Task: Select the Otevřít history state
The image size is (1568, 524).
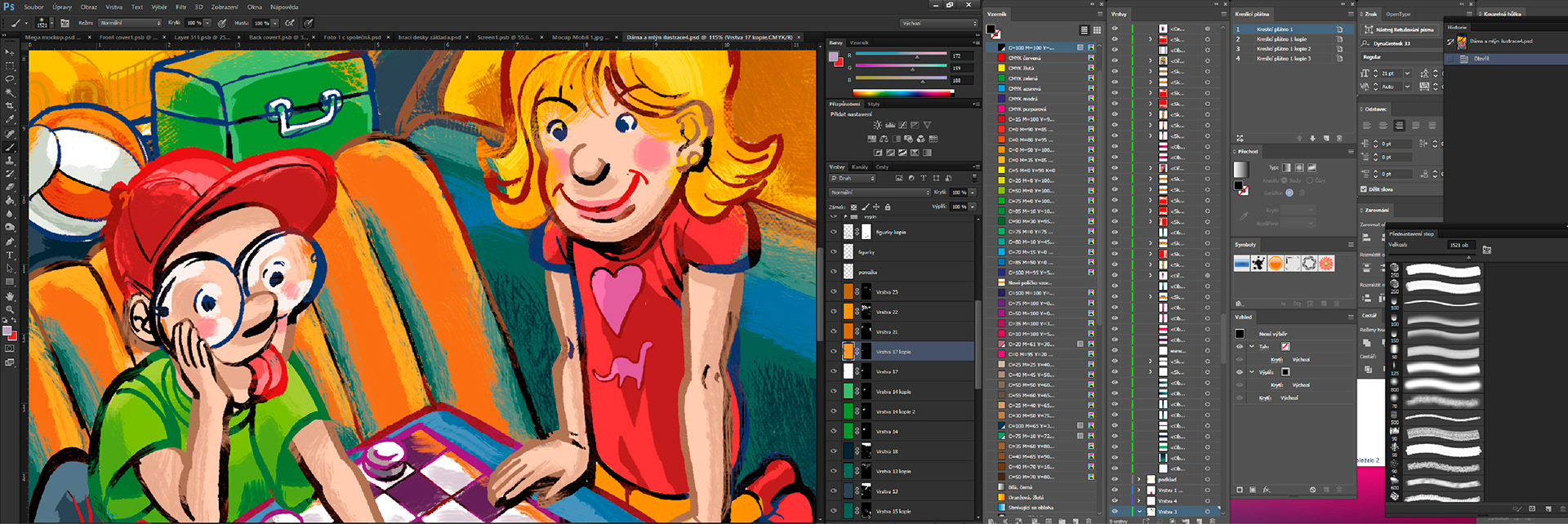Action: pos(1505,59)
